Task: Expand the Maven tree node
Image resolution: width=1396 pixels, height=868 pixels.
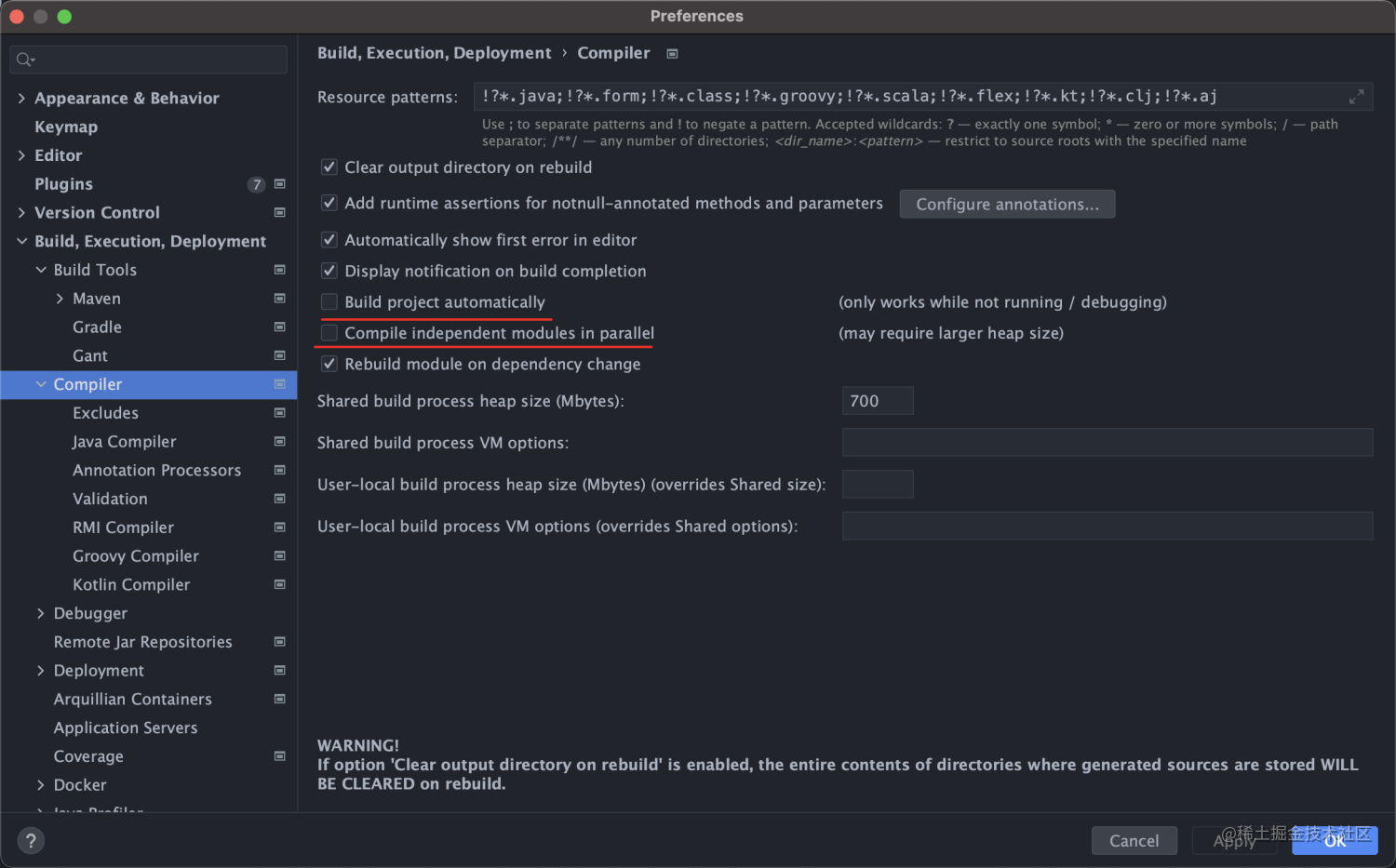Action: click(x=60, y=299)
